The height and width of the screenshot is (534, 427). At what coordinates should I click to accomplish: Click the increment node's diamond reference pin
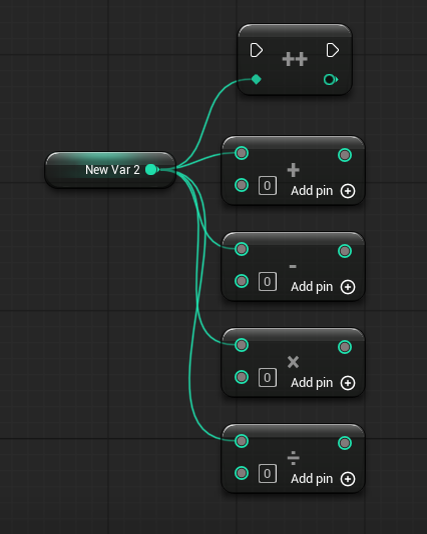(x=256, y=79)
